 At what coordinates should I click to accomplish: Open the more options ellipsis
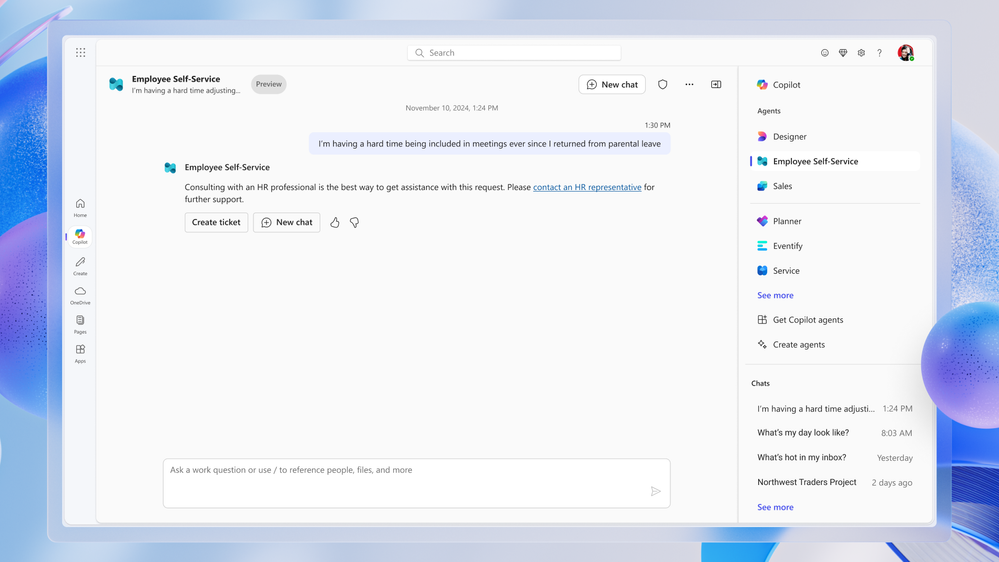689,84
